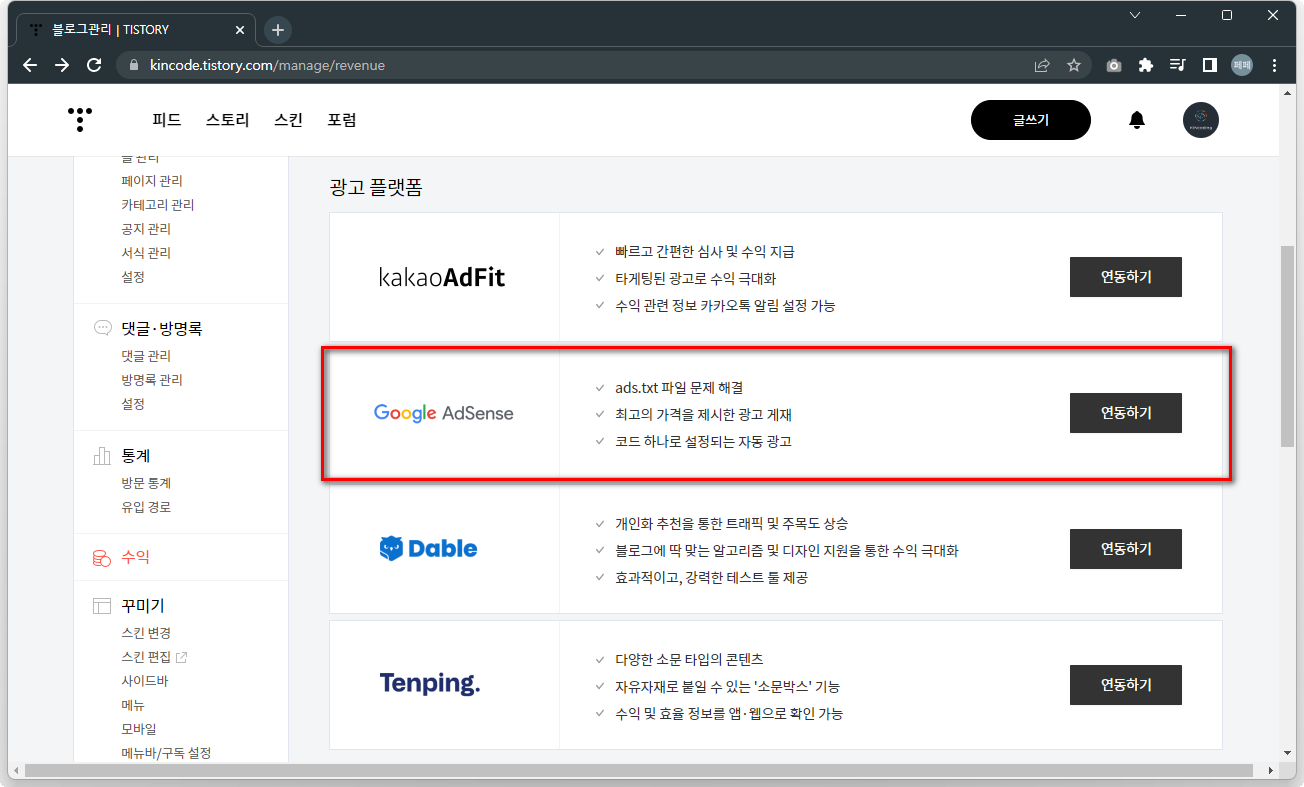
Task: Bookmark this page with star icon
Action: (x=1074, y=65)
